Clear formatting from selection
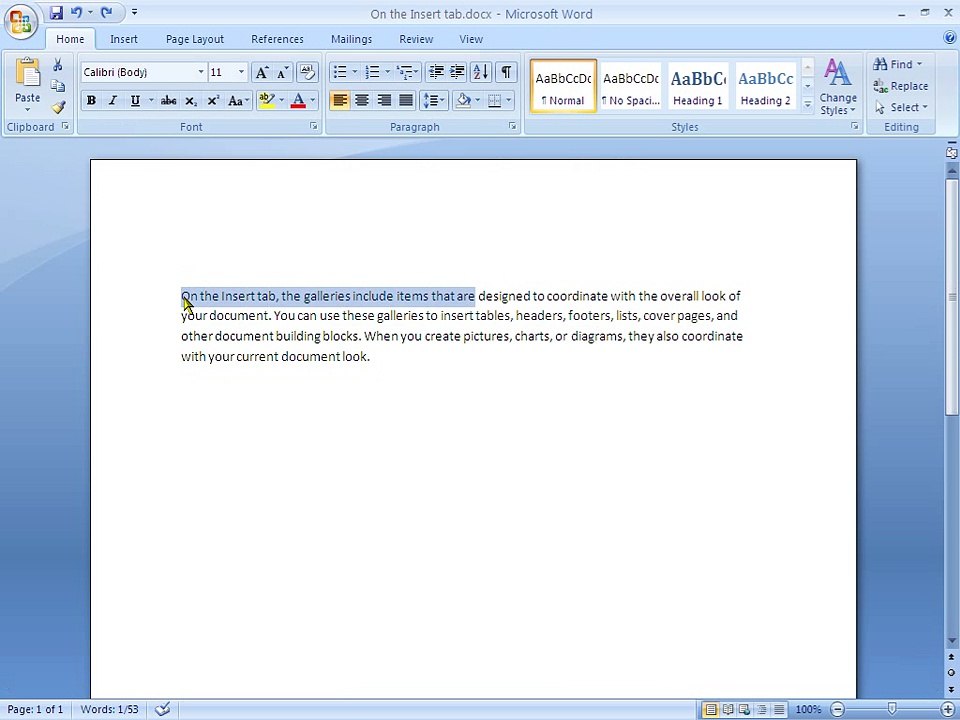The width and height of the screenshot is (960, 720). [307, 72]
